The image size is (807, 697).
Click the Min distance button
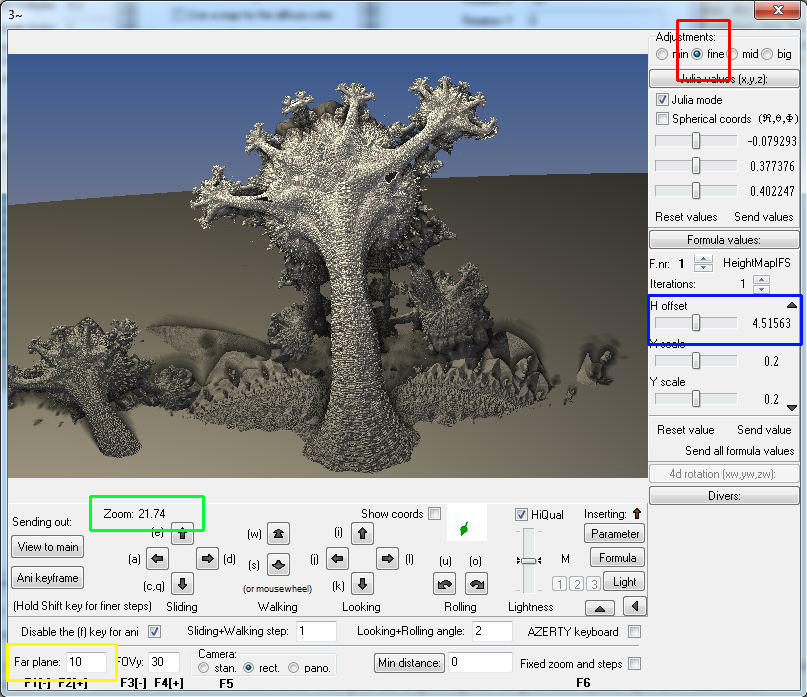point(409,663)
